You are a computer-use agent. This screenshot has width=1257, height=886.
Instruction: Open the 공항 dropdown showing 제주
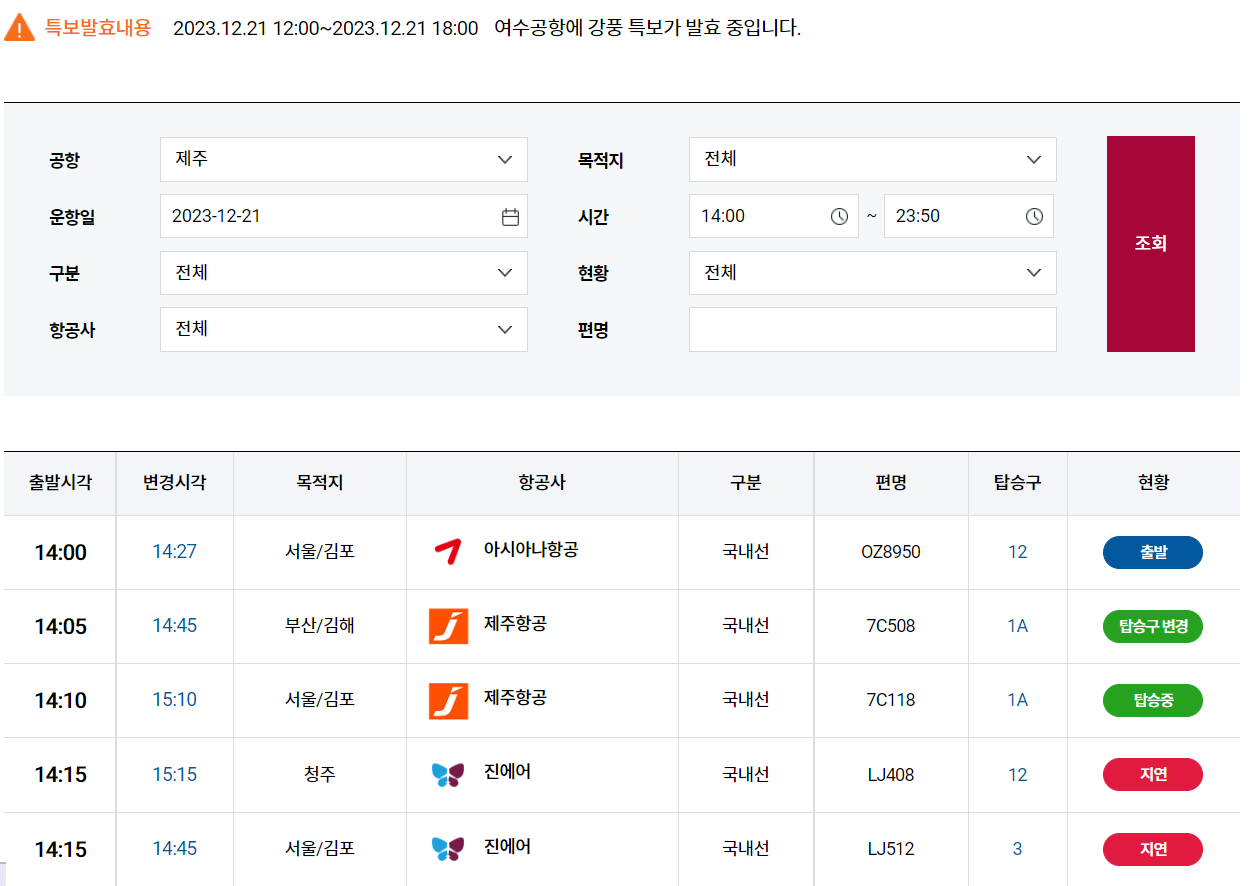pyautogui.click(x=344, y=159)
